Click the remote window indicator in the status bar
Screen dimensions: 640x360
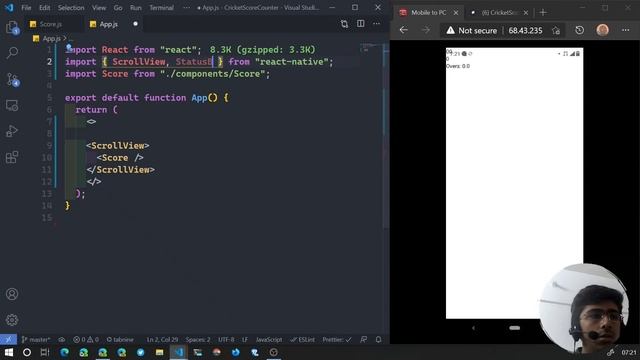8,340
